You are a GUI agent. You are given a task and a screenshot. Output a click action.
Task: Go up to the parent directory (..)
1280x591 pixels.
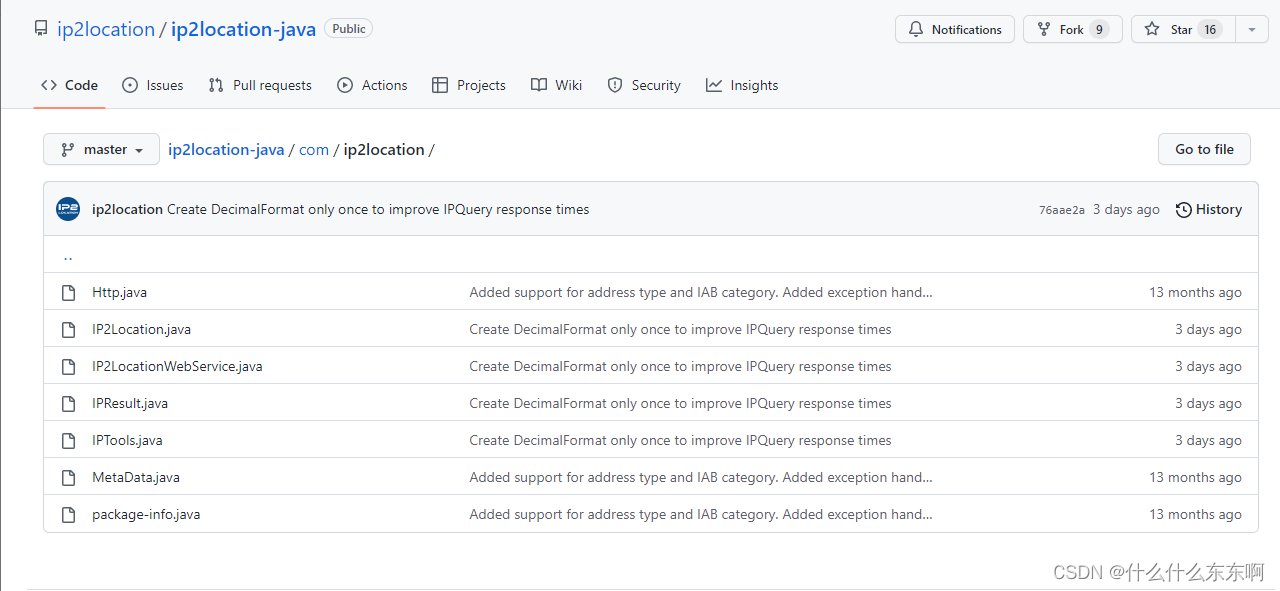[x=68, y=256]
